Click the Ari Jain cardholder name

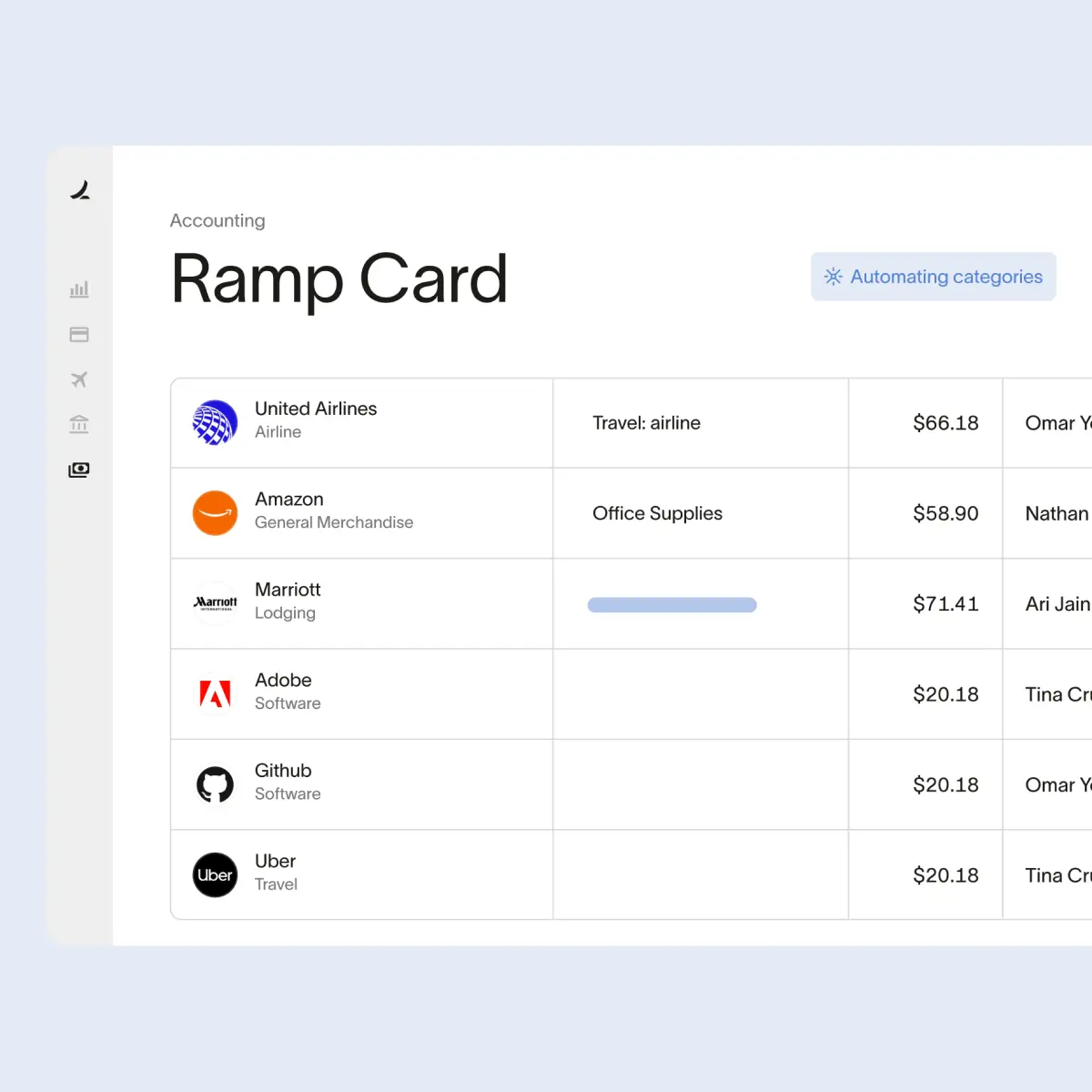(x=1057, y=604)
